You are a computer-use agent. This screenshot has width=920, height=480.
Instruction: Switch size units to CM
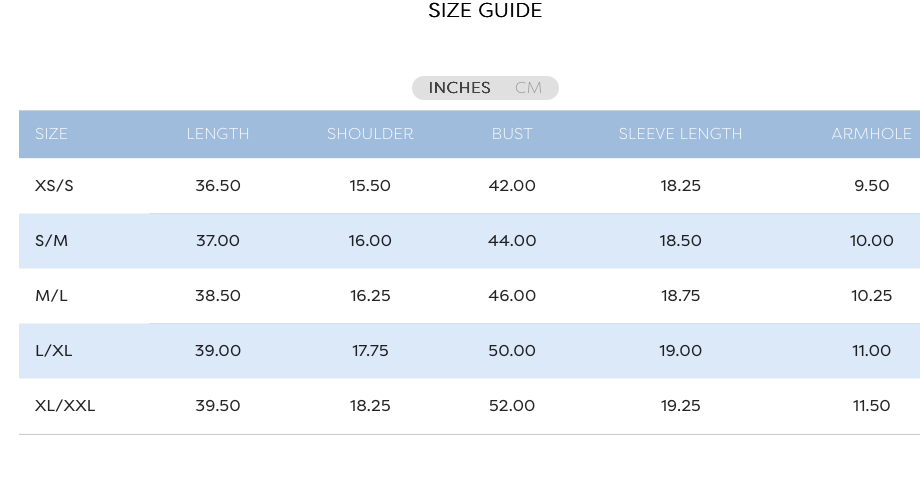point(528,88)
